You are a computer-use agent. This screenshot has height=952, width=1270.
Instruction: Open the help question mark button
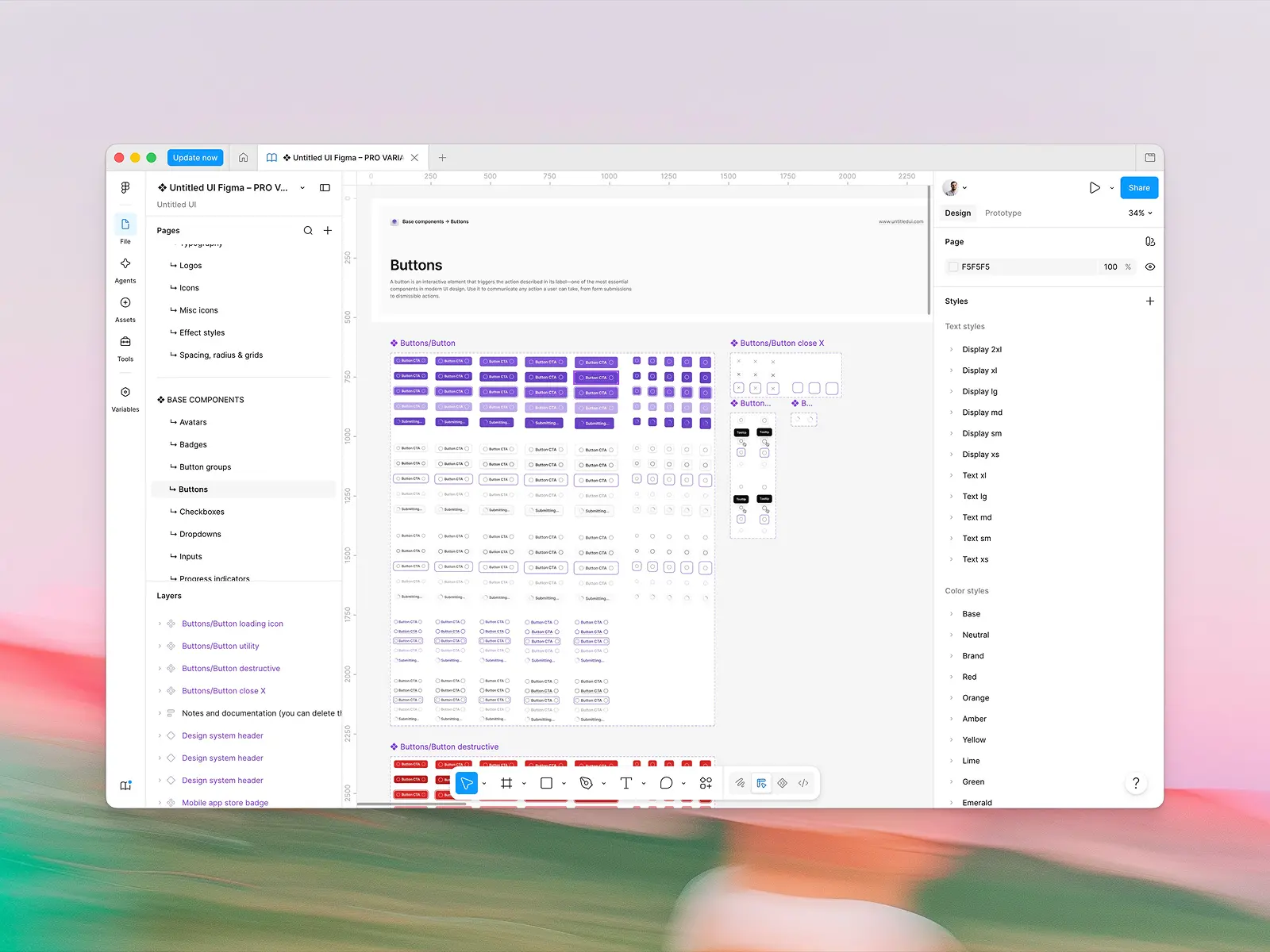click(1136, 783)
